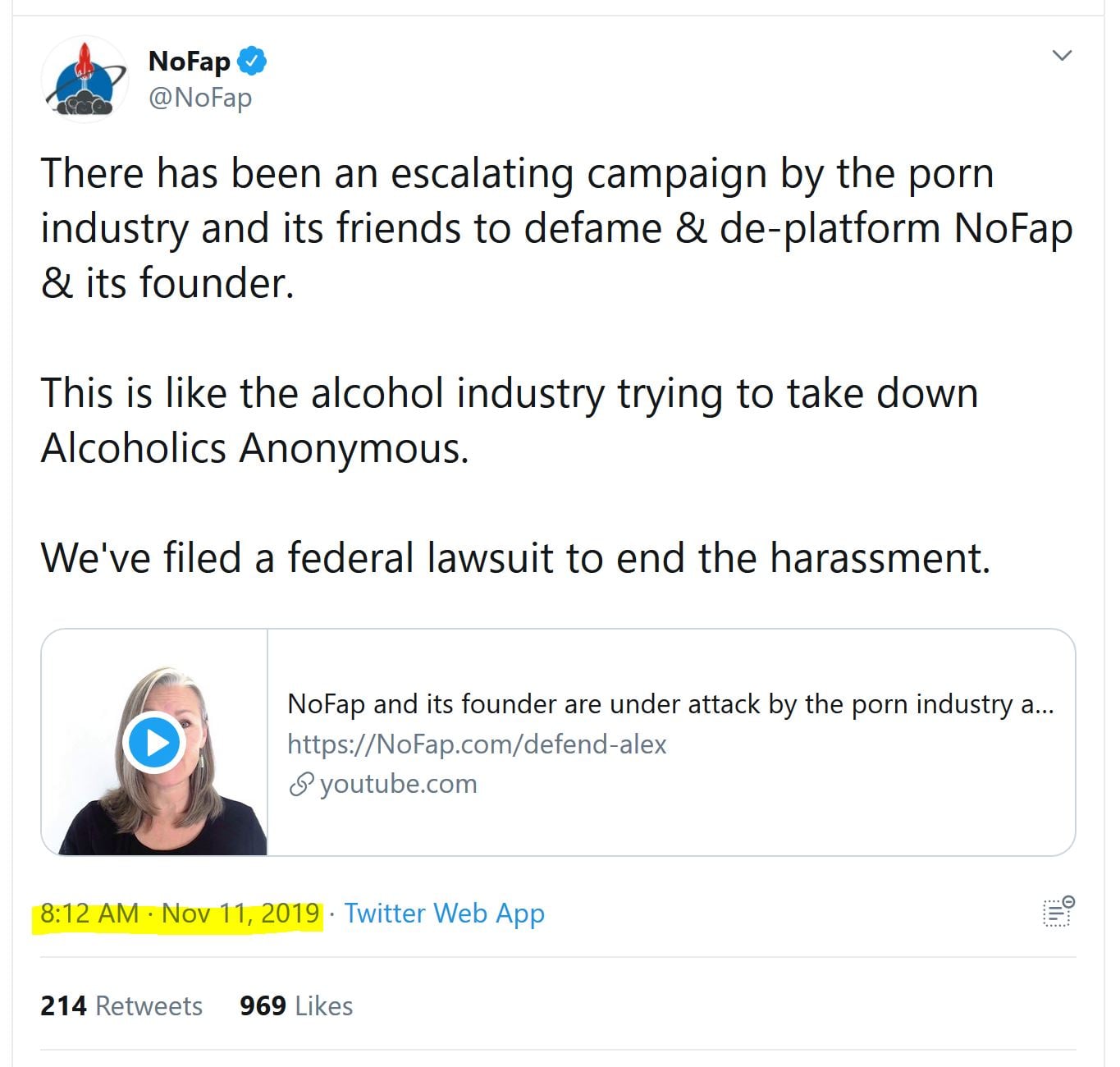
Task: Open the "NoFap and its founder" card title
Action: pos(670,704)
